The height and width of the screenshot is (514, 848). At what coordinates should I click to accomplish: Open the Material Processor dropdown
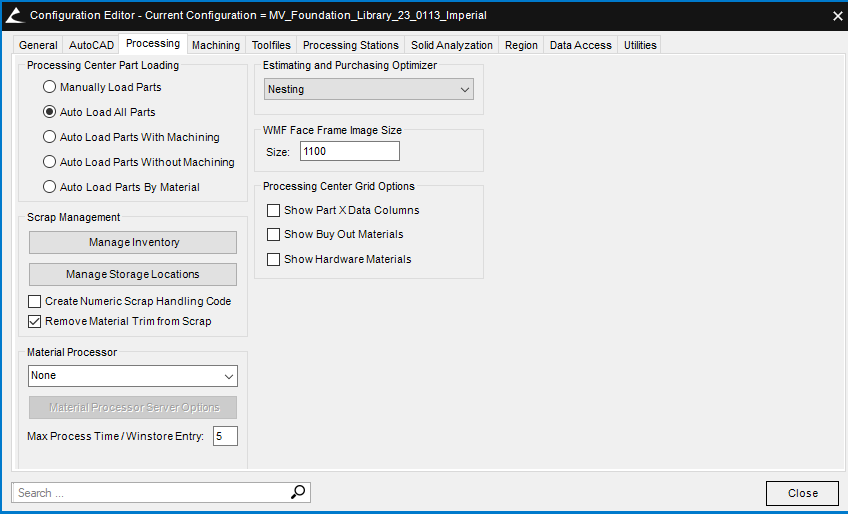click(x=133, y=376)
